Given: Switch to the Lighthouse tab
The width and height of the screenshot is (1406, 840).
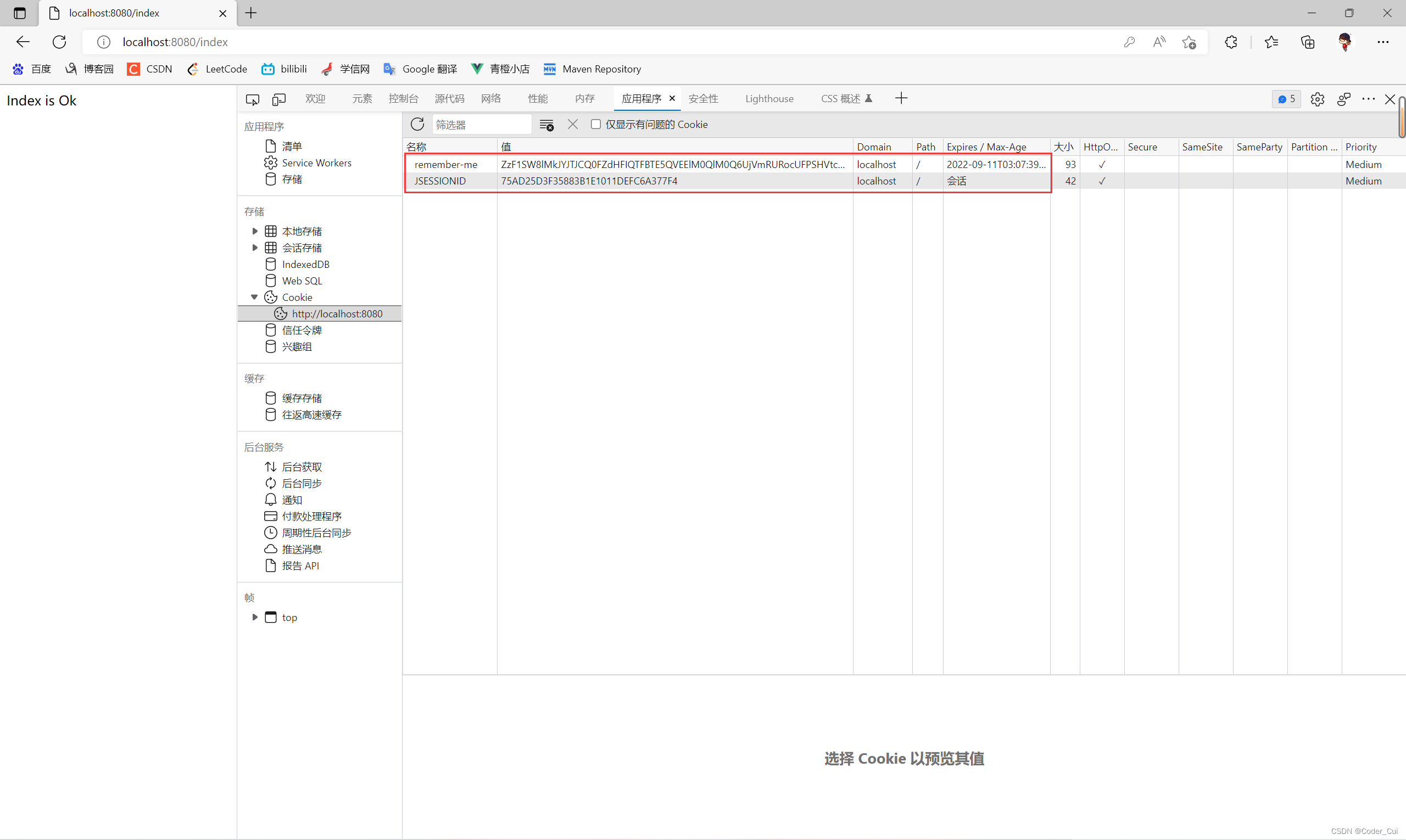Looking at the screenshot, I should 769,98.
